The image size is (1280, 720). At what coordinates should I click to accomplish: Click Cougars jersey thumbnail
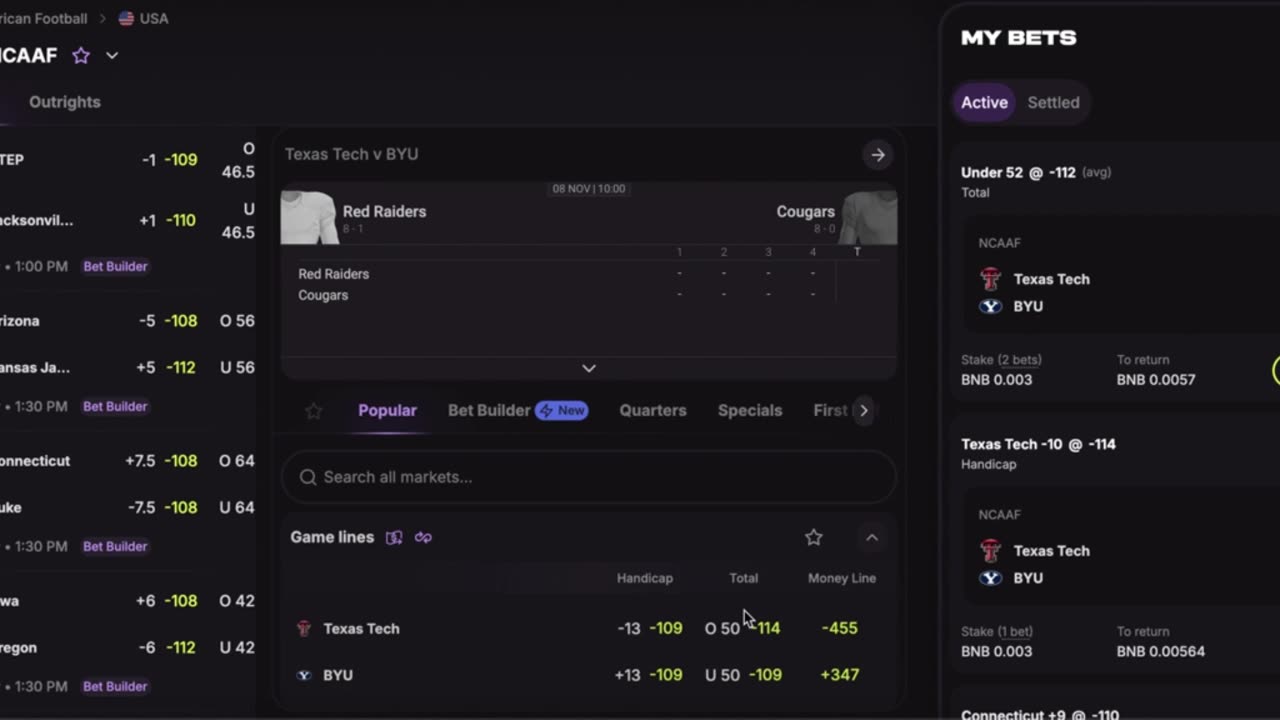[868, 217]
